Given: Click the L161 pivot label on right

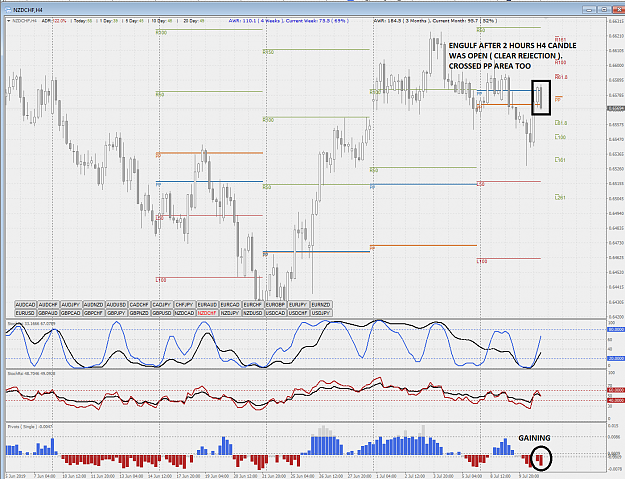Looking at the screenshot, I should [560, 160].
